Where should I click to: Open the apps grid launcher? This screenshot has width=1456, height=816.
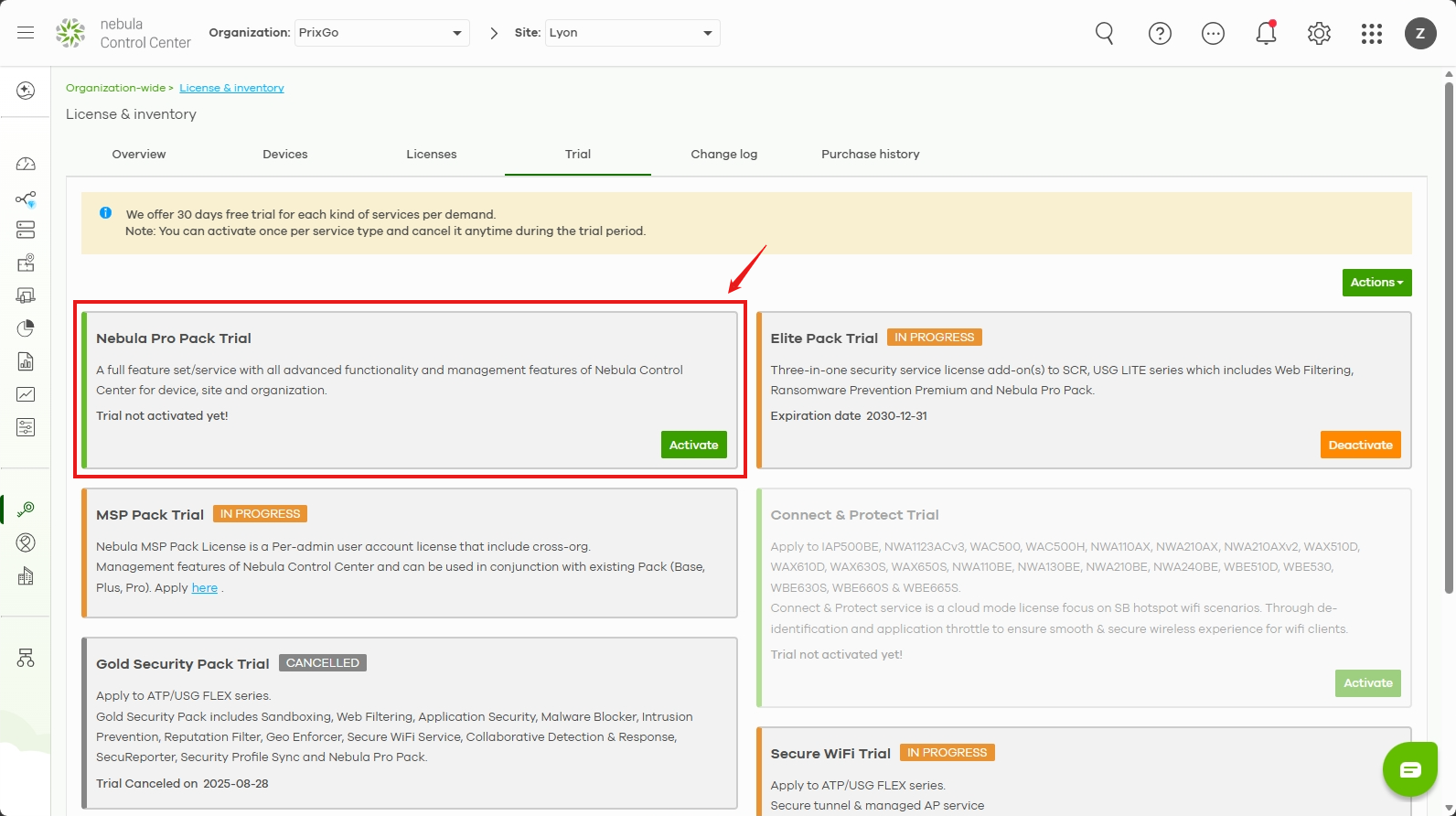coord(1371,34)
